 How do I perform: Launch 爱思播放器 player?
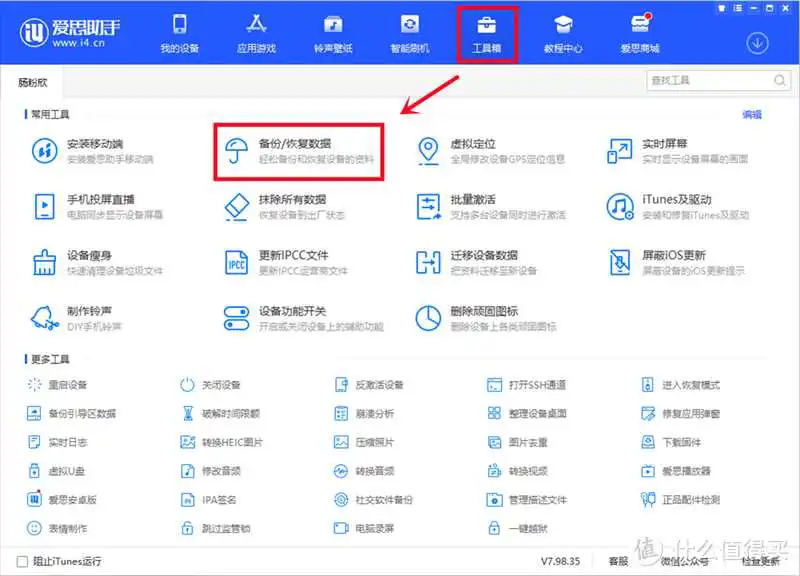coord(676,471)
